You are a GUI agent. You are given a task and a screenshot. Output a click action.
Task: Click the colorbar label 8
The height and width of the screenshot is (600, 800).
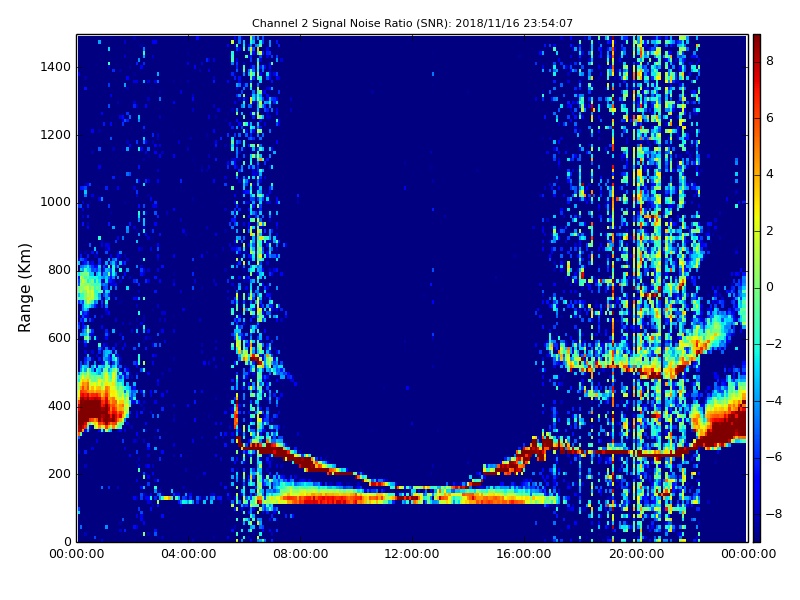tap(770, 61)
